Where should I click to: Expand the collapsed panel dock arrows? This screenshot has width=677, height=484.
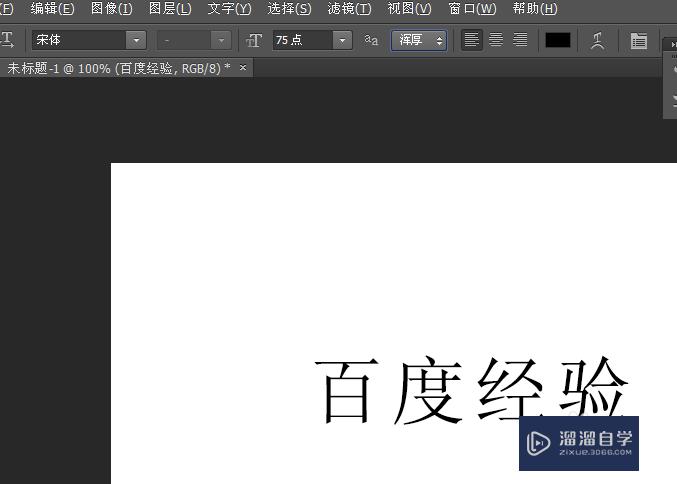pos(673,44)
